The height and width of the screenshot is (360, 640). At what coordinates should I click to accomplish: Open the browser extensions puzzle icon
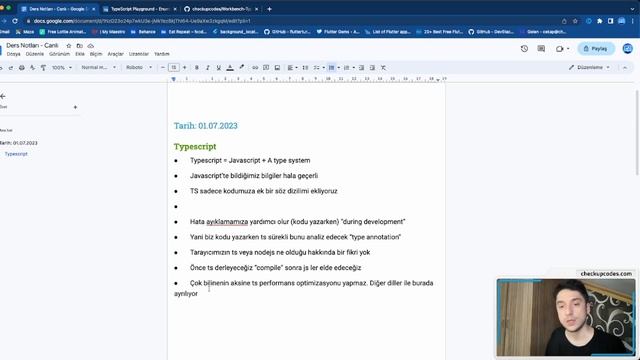[x=600, y=21]
